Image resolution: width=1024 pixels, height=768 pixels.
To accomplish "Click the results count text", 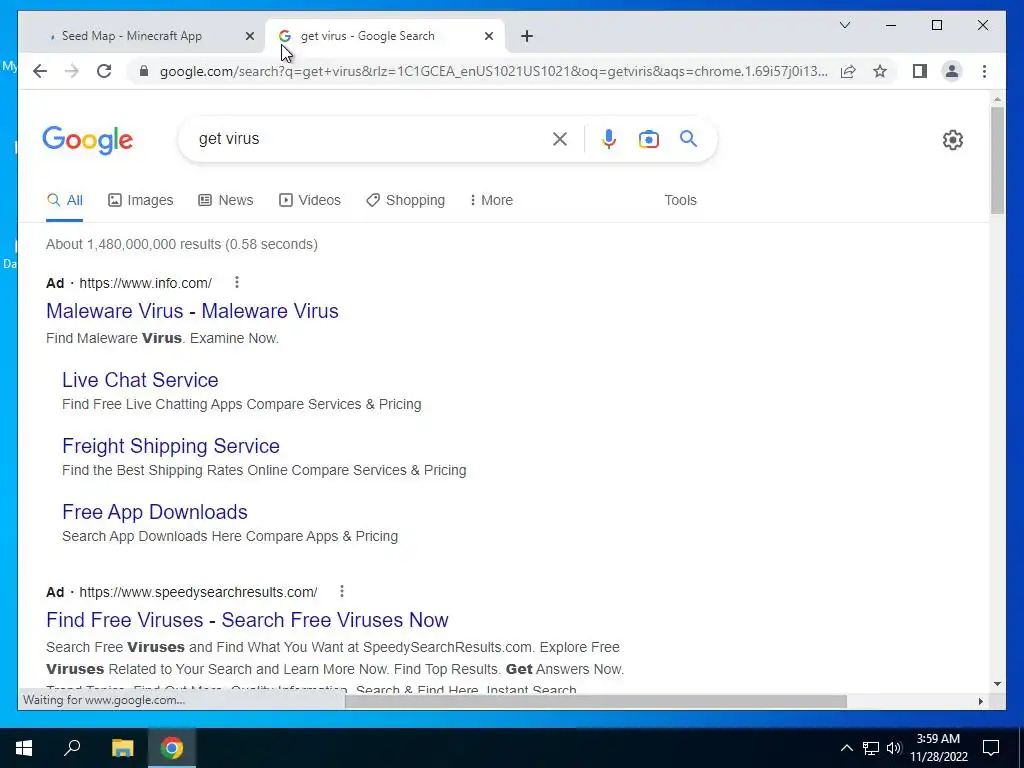I will (182, 244).
